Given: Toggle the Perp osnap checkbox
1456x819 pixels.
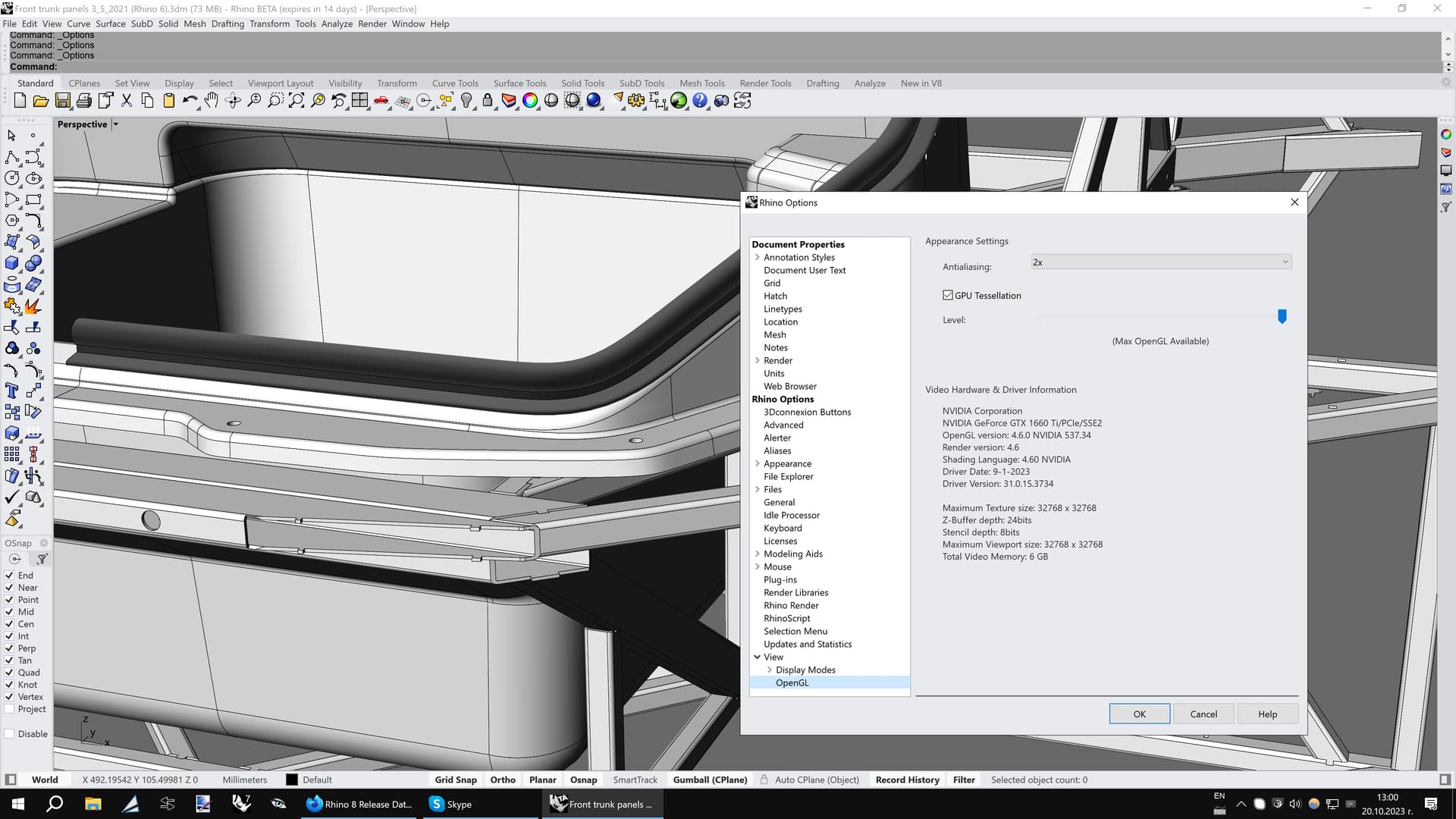Looking at the screenshot, I should pos(10,648).
